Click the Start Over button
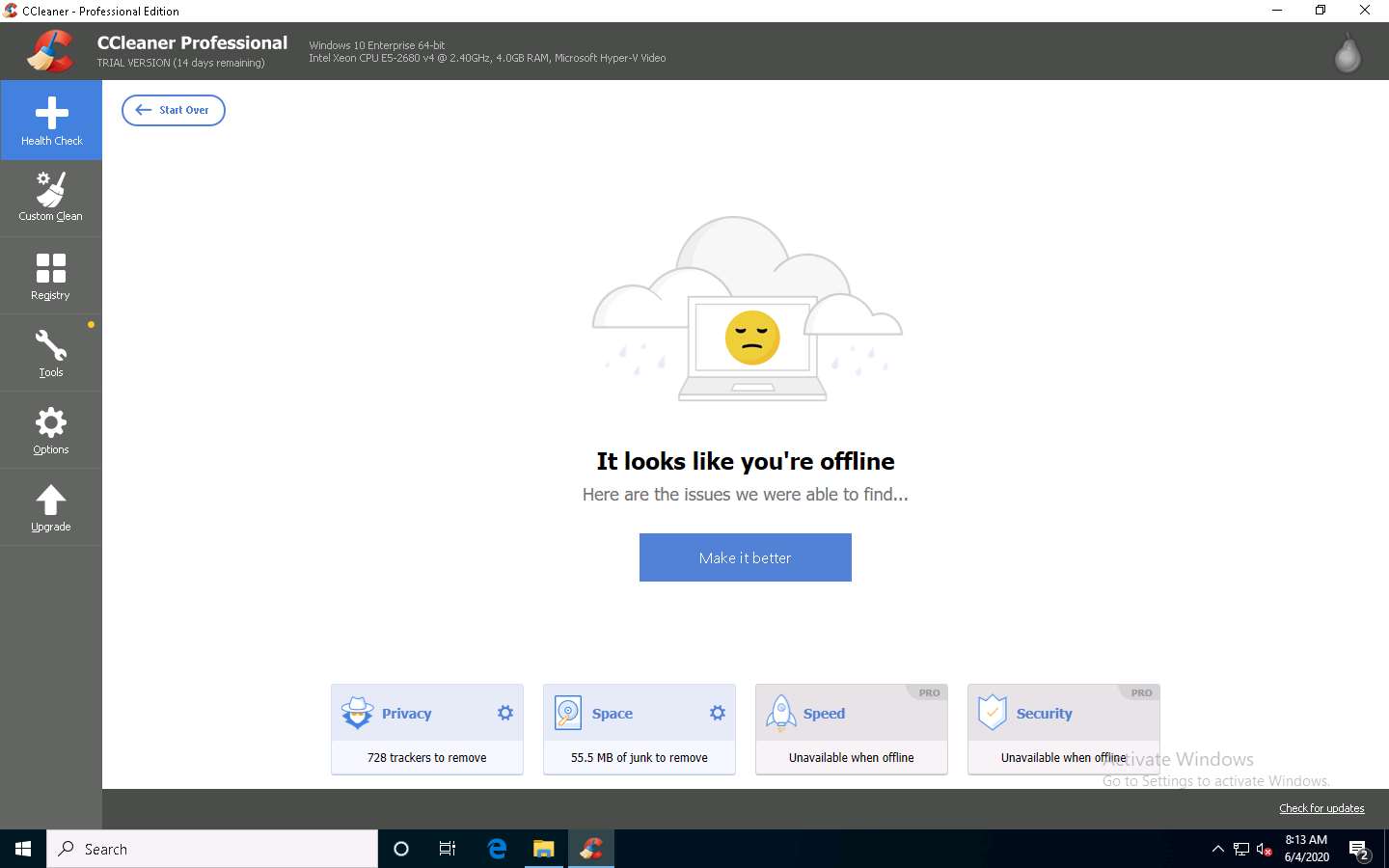Screen dimensions: 1389x868 [x=174, y=110]
